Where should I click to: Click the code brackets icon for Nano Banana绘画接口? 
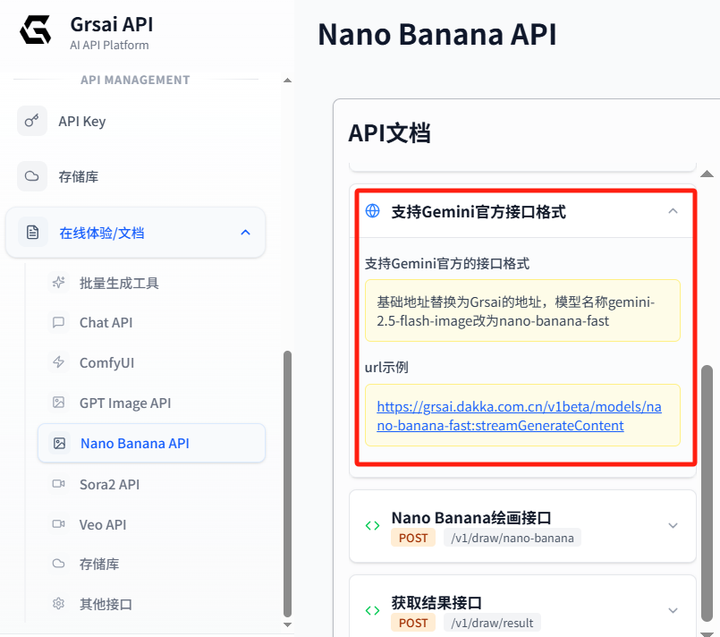[x=372, y=525]
